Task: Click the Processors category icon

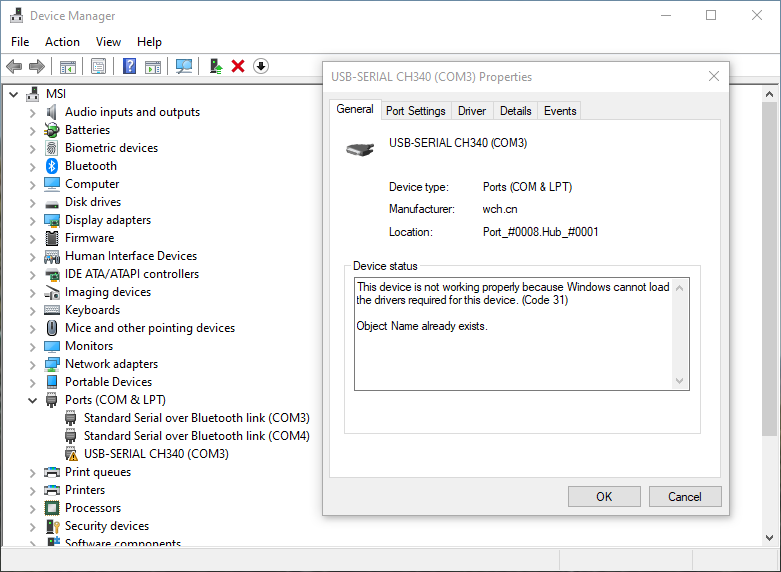Action: pos(52,508)
